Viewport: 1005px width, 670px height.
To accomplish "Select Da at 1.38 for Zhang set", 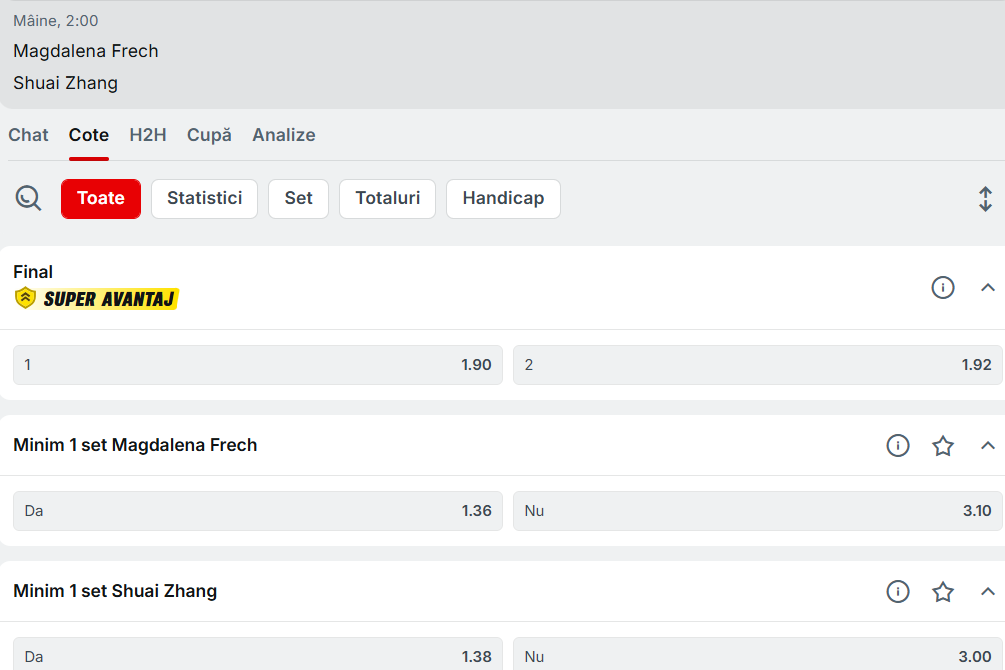I will point(257,656).
